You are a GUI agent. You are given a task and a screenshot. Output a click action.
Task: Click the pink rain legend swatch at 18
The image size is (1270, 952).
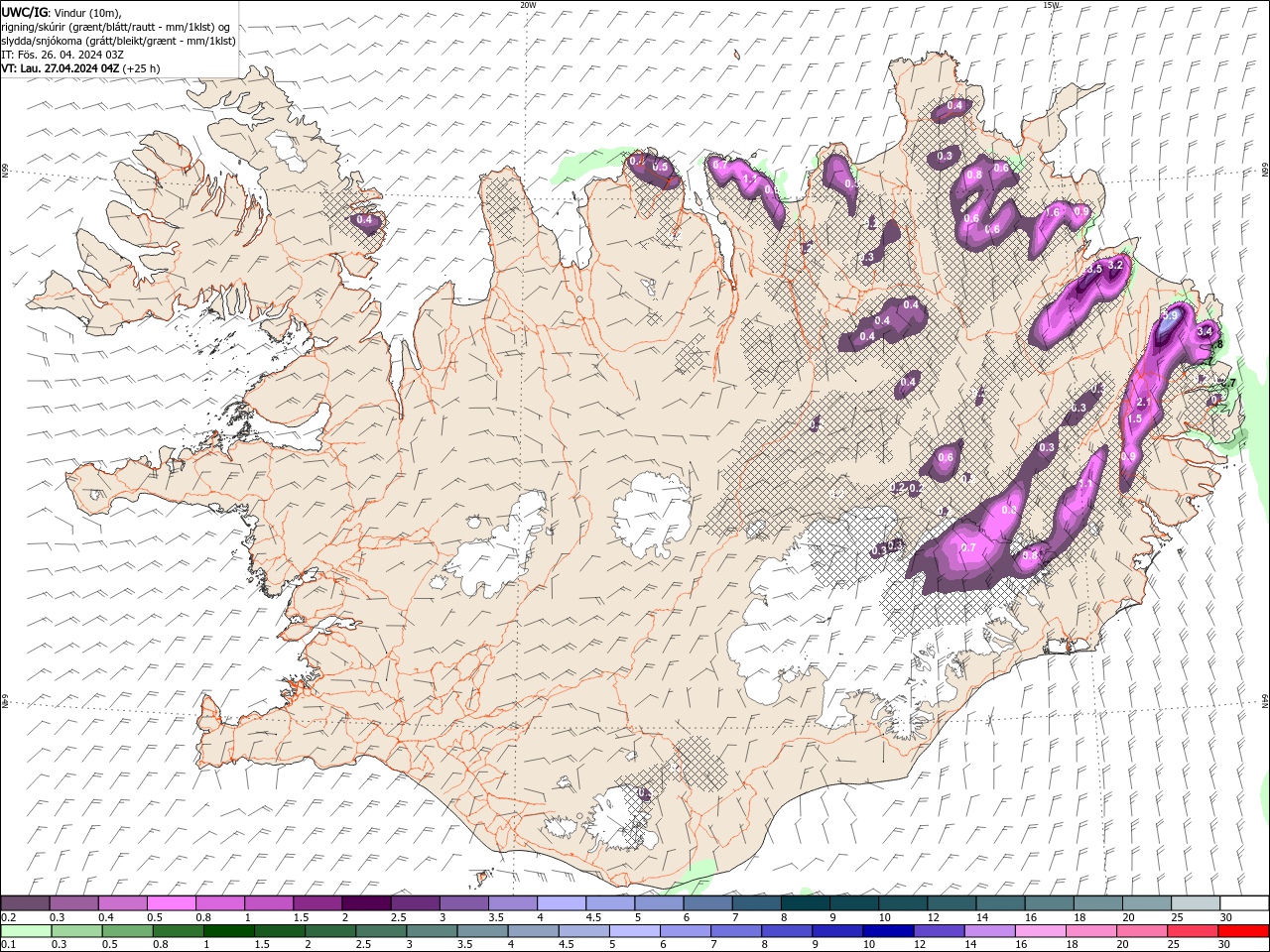click(1092, 931)
